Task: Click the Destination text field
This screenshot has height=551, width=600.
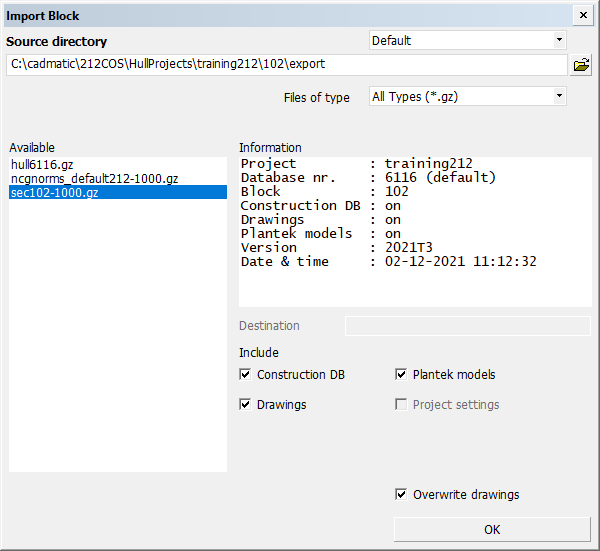Action: tap(468, 326)
